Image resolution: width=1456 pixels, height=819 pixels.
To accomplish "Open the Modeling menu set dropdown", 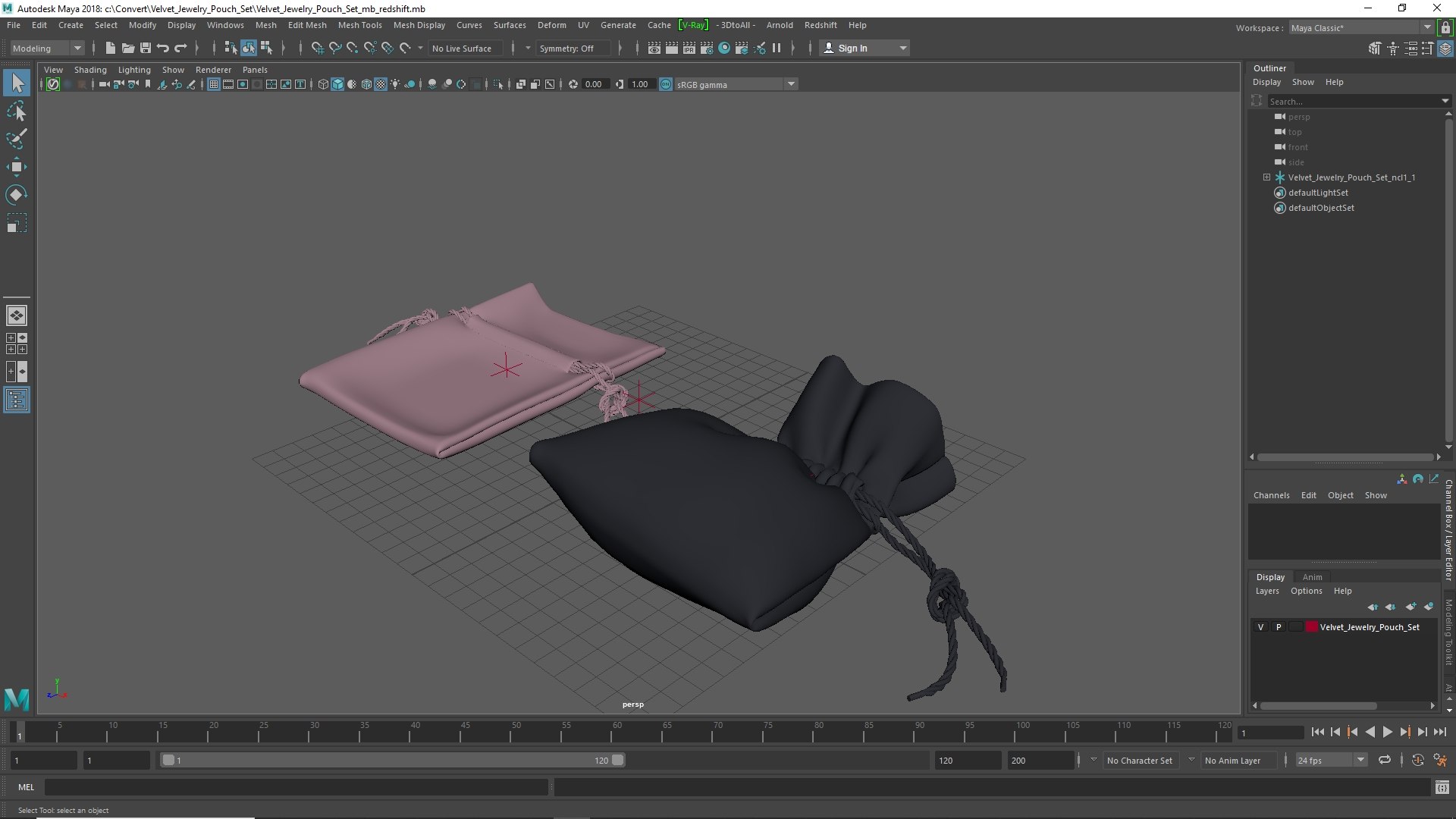I will (x=47, y=48).
